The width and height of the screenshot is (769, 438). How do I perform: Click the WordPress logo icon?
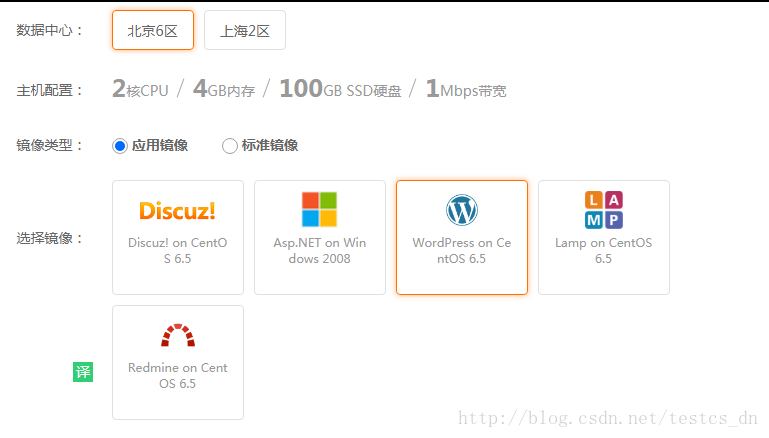click(x=462, y=210)
